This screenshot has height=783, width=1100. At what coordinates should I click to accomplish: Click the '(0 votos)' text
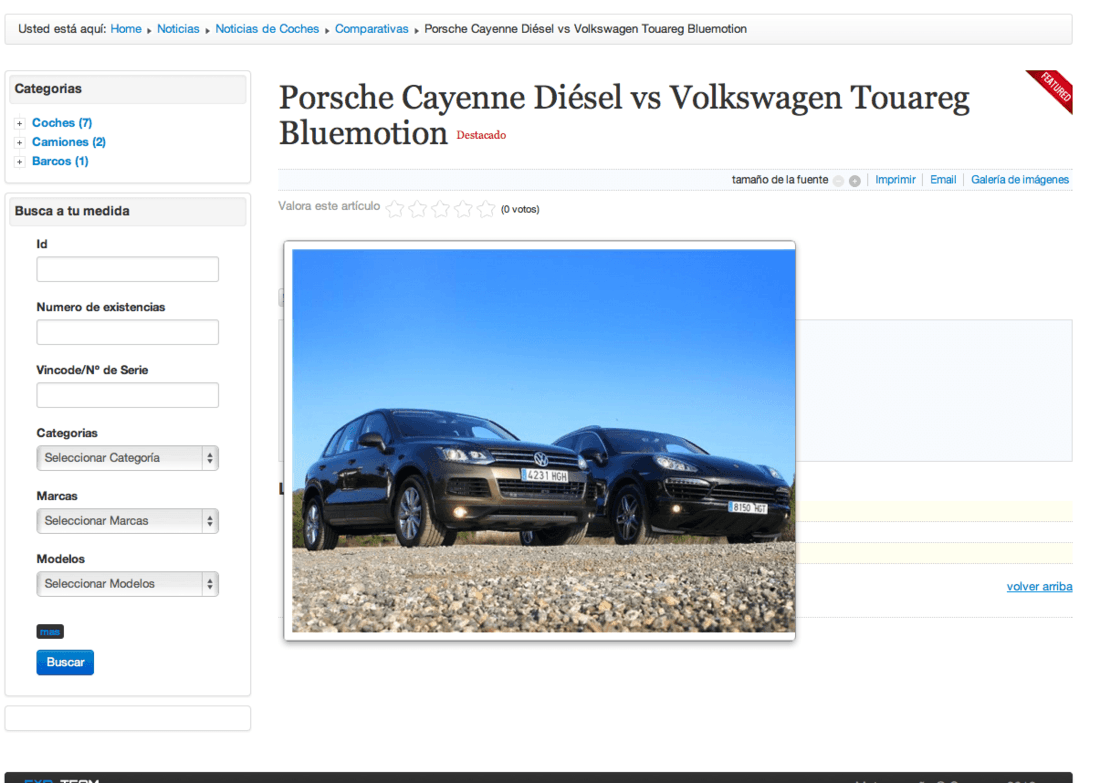point(520,209)
